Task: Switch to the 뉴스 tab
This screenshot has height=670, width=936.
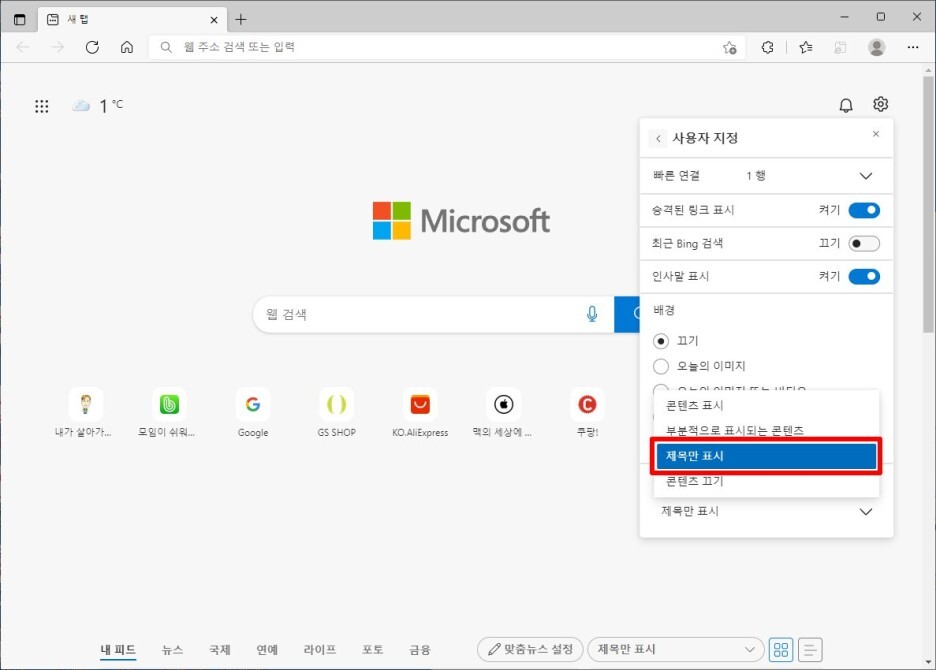Action: coord(173,650)
